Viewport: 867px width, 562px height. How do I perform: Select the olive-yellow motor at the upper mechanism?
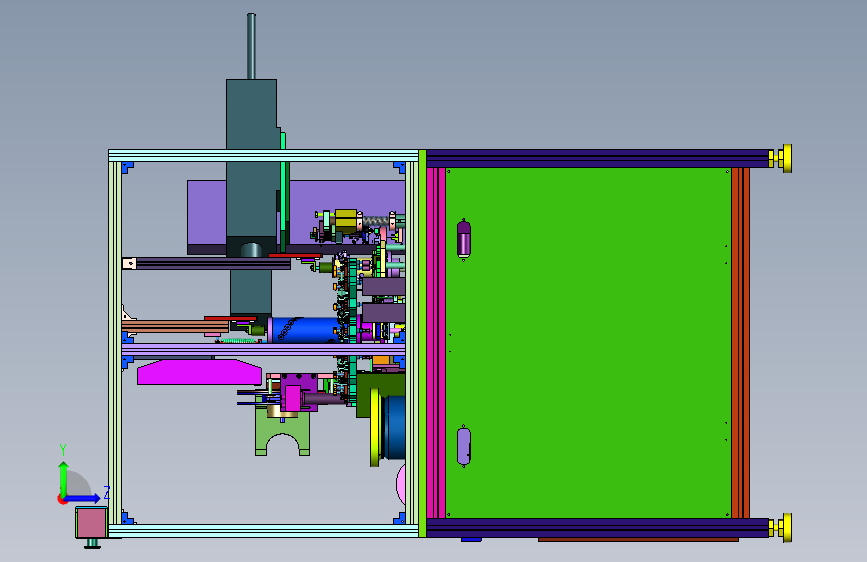point(346,221)
